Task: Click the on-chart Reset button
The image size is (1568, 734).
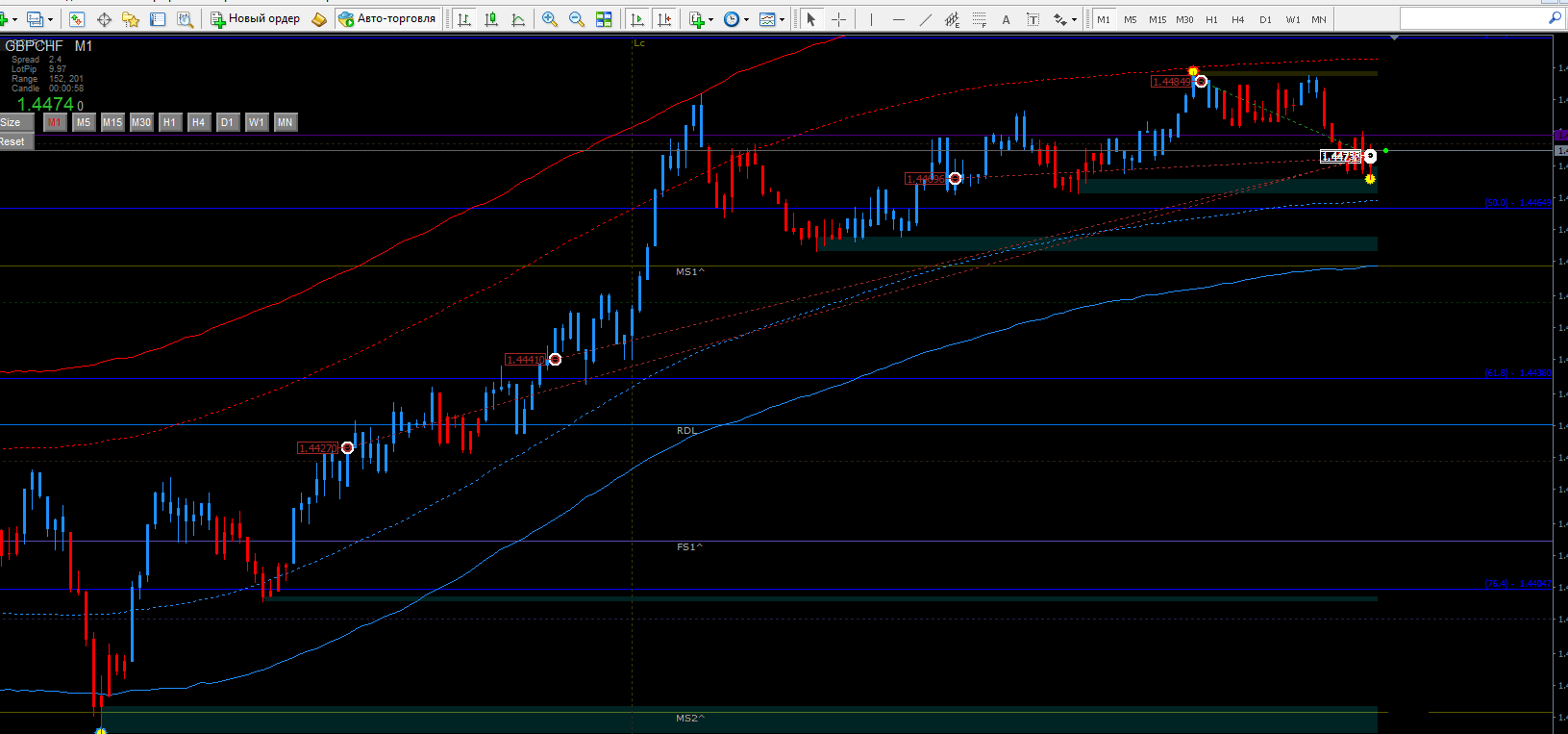Action: coord(16,141)
